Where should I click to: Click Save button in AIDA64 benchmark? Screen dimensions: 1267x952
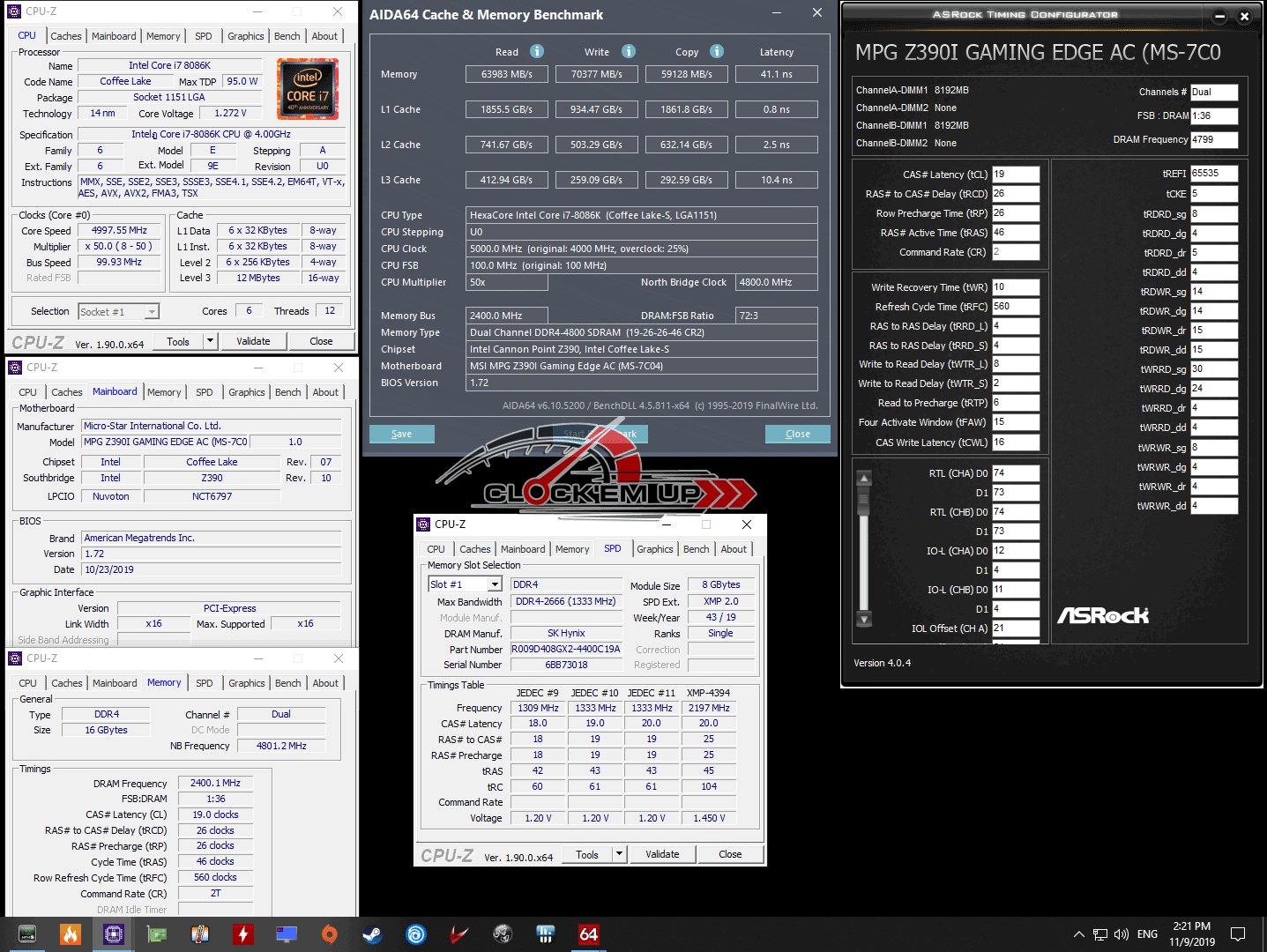click(x=401, y=434)
